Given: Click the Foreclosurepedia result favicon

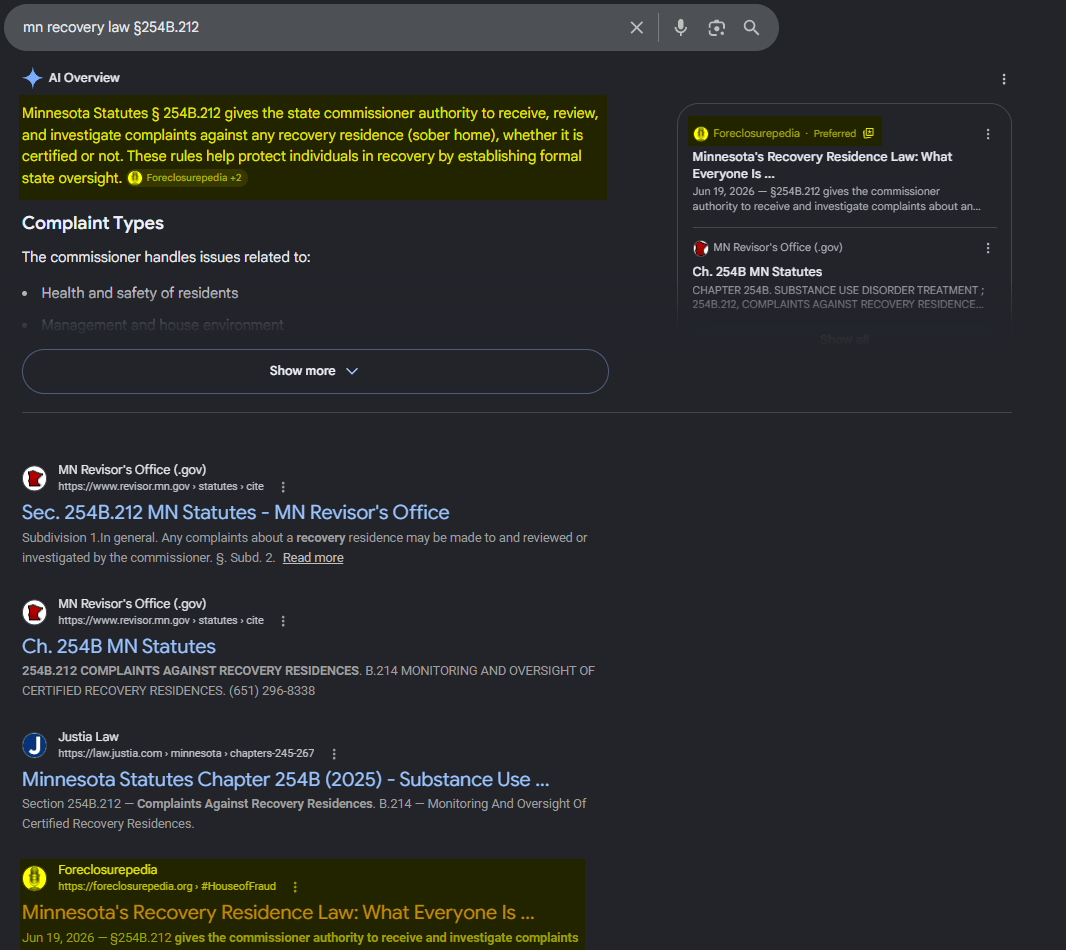Looking at the screenshot, I should click(x=35, y=878).
